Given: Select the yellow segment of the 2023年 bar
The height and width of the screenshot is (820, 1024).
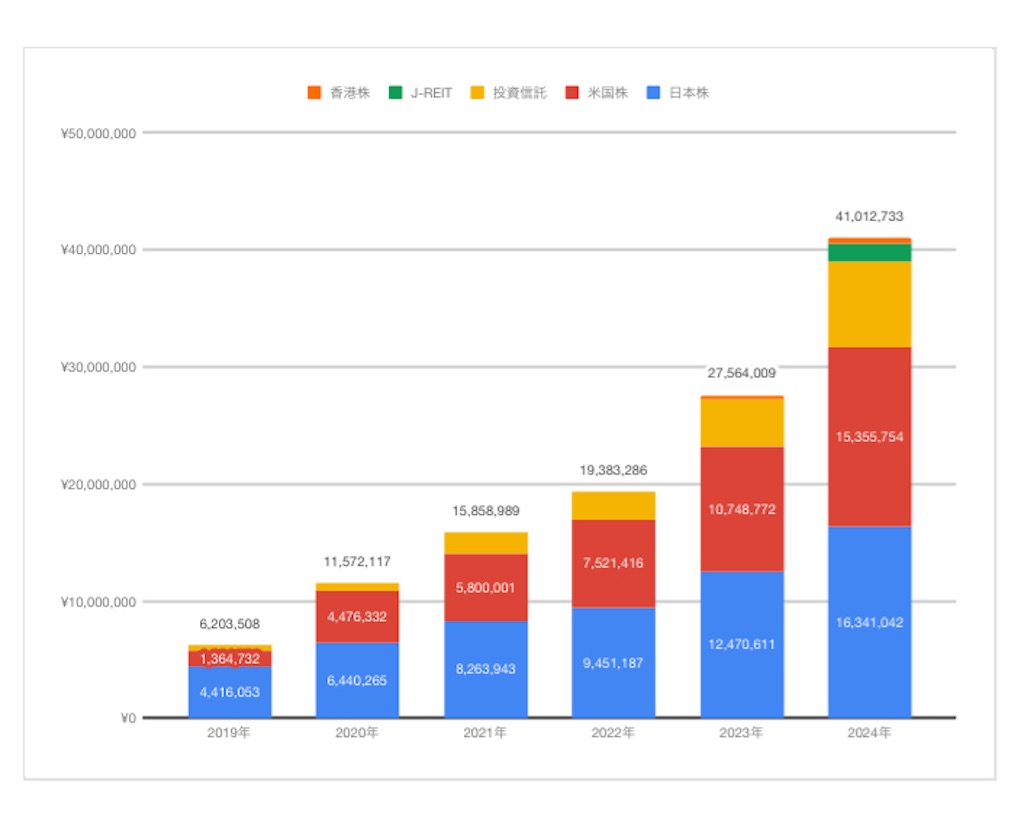Looking at the screenshot, I should click(x=742, y=422).
